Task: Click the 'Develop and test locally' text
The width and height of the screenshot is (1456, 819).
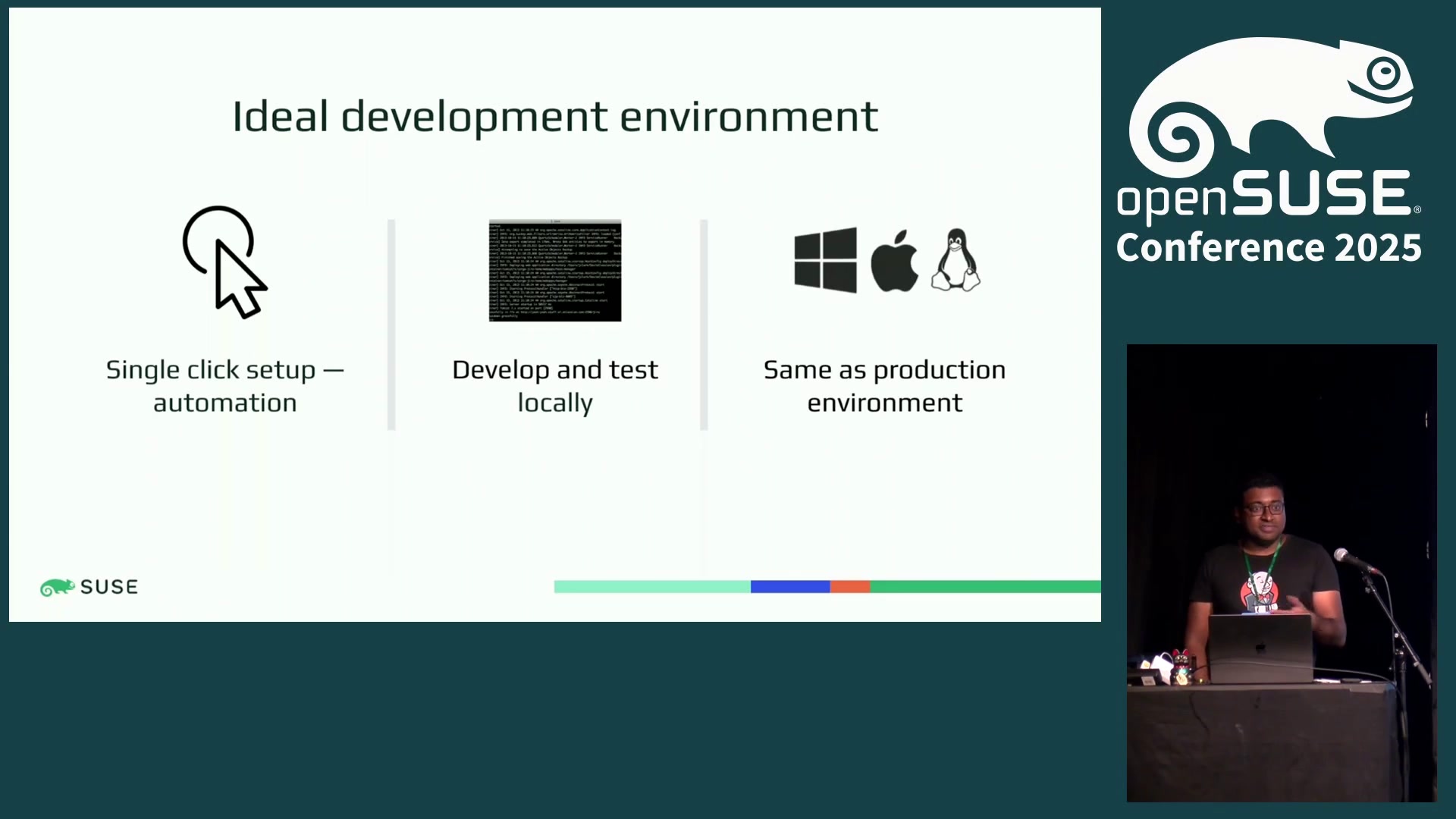Action: point(555,386)
